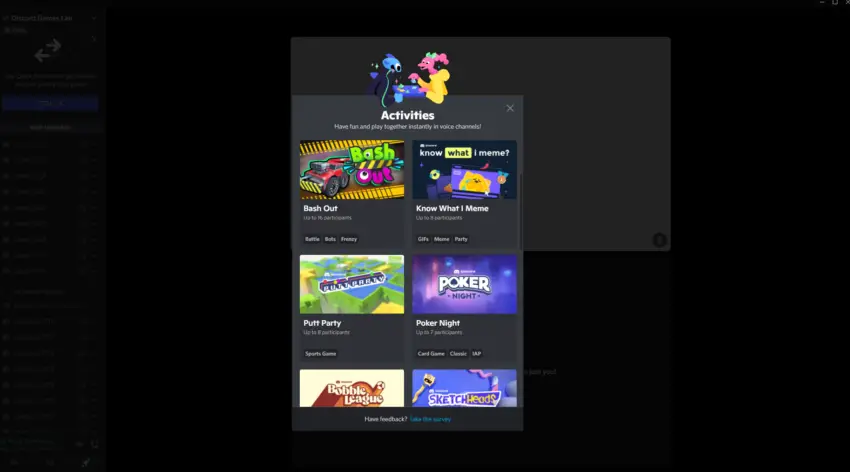Launch Know What I Meme banner
The image size is (850, 472).
pyautogui.click(x=464, y=170)
